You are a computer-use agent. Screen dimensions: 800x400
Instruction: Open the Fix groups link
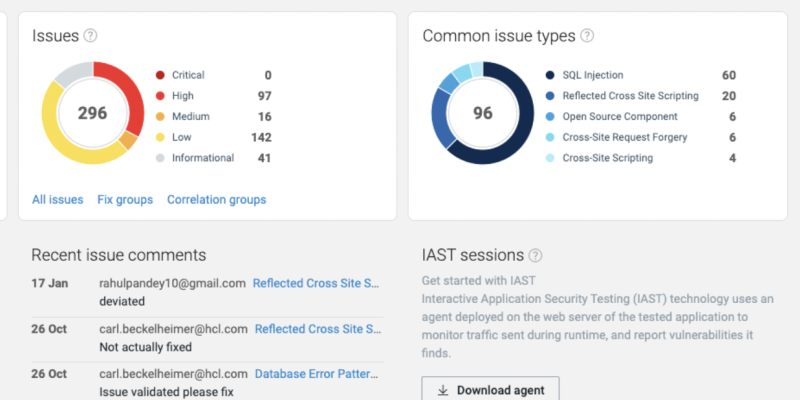click(125, 200)
